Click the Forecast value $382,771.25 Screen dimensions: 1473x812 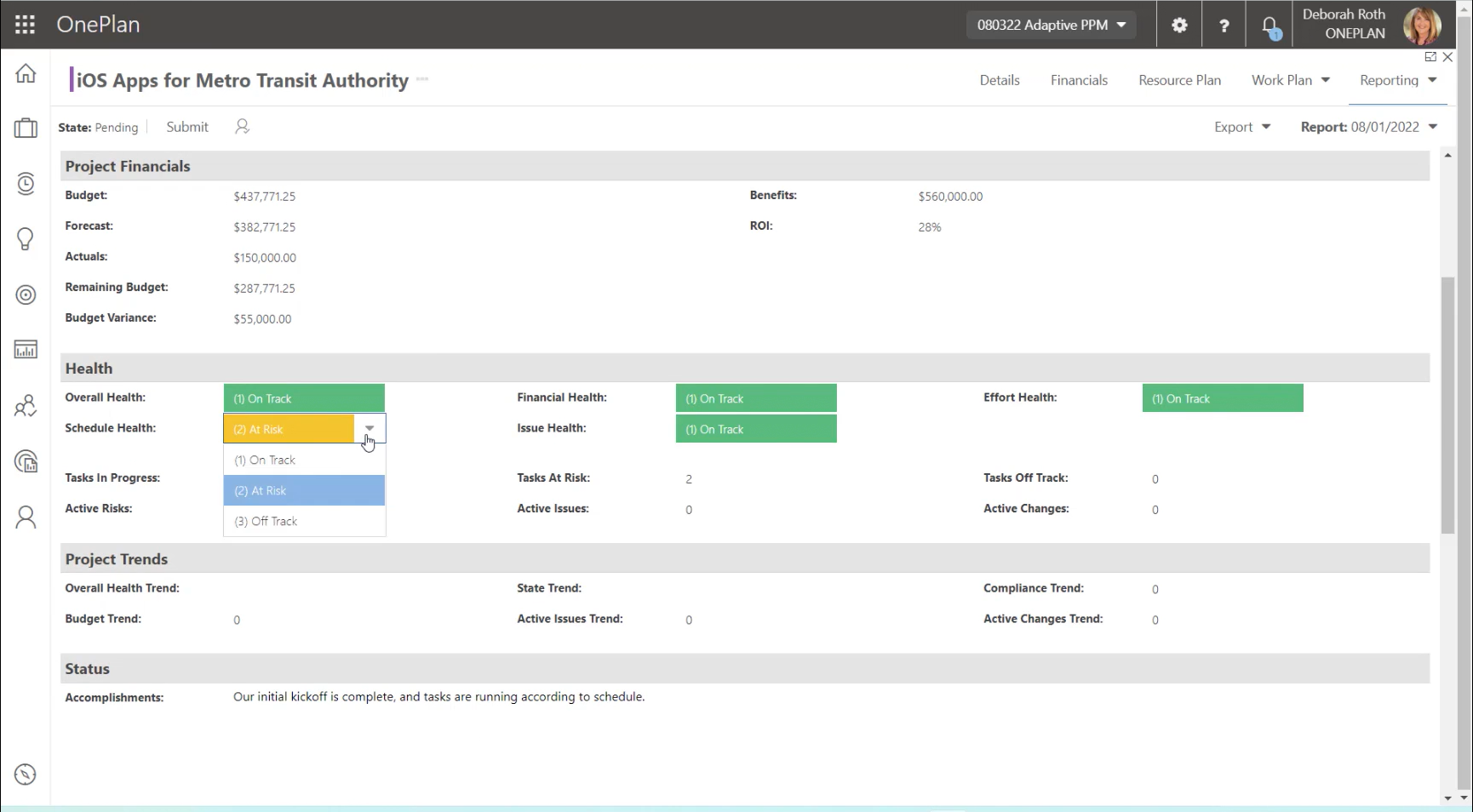pos(264,227)
